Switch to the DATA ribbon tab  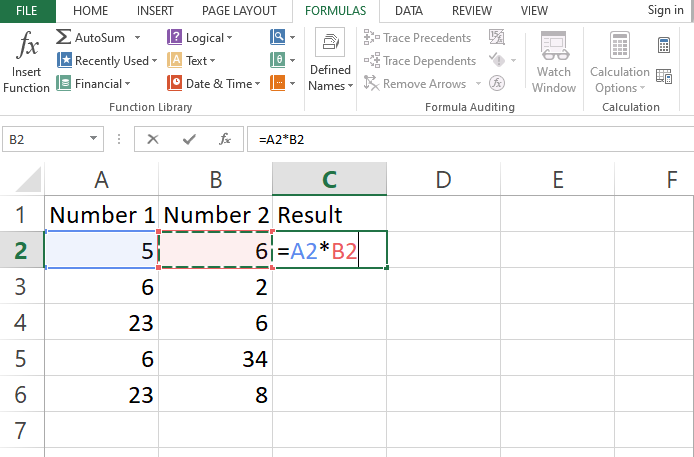(x=408, y=11)
